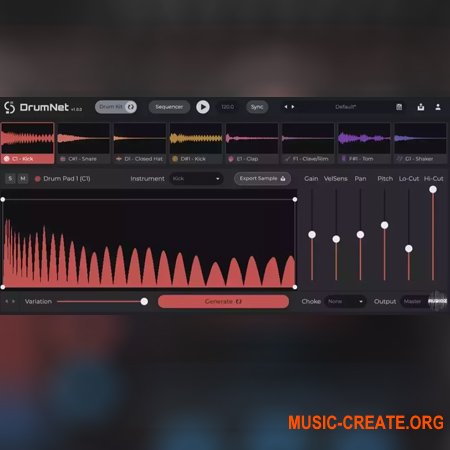450x450 pixels.
Task: Click the Generate button
Action: pos(223,302)
